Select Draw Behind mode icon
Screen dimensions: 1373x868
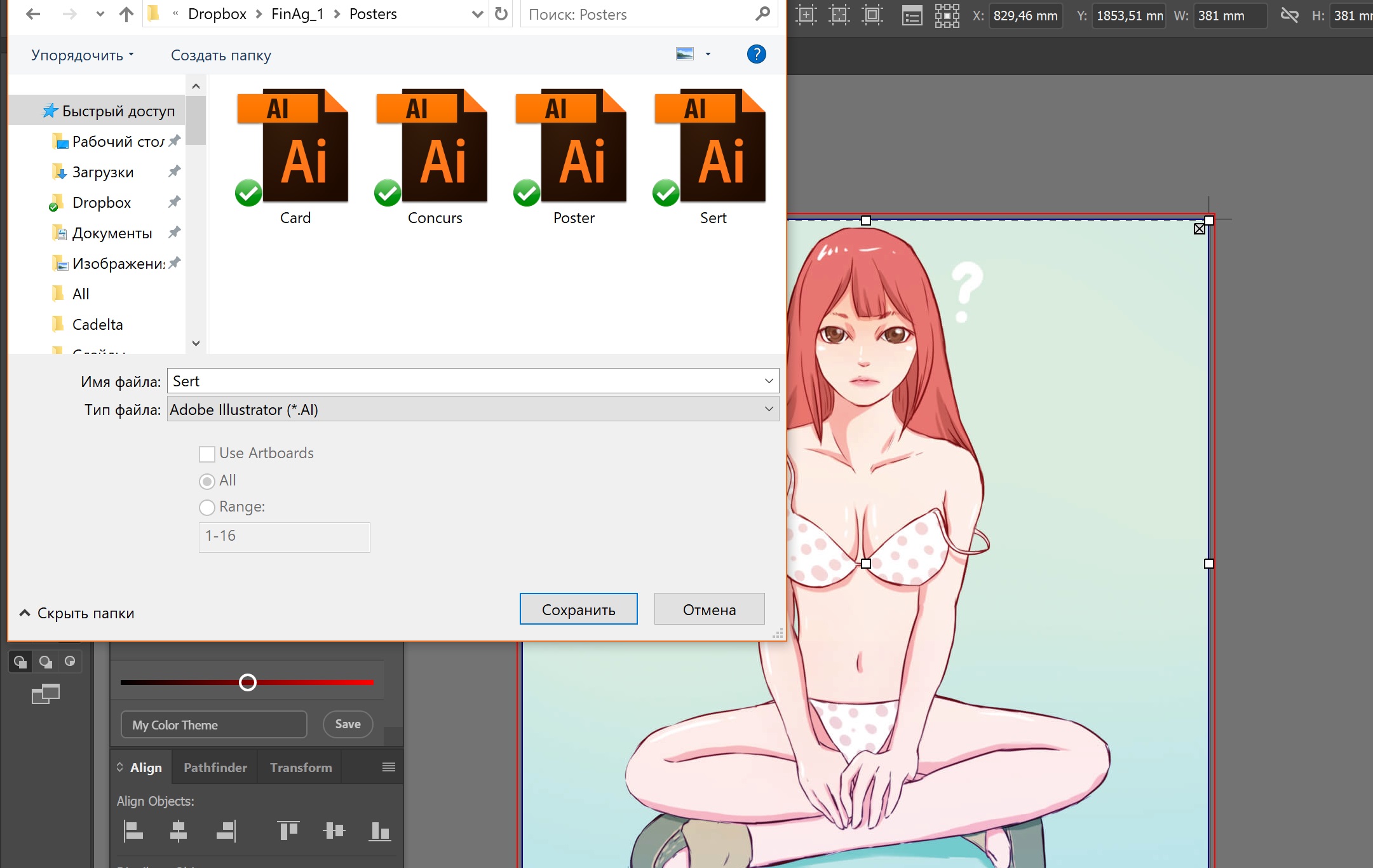[45, 661]
